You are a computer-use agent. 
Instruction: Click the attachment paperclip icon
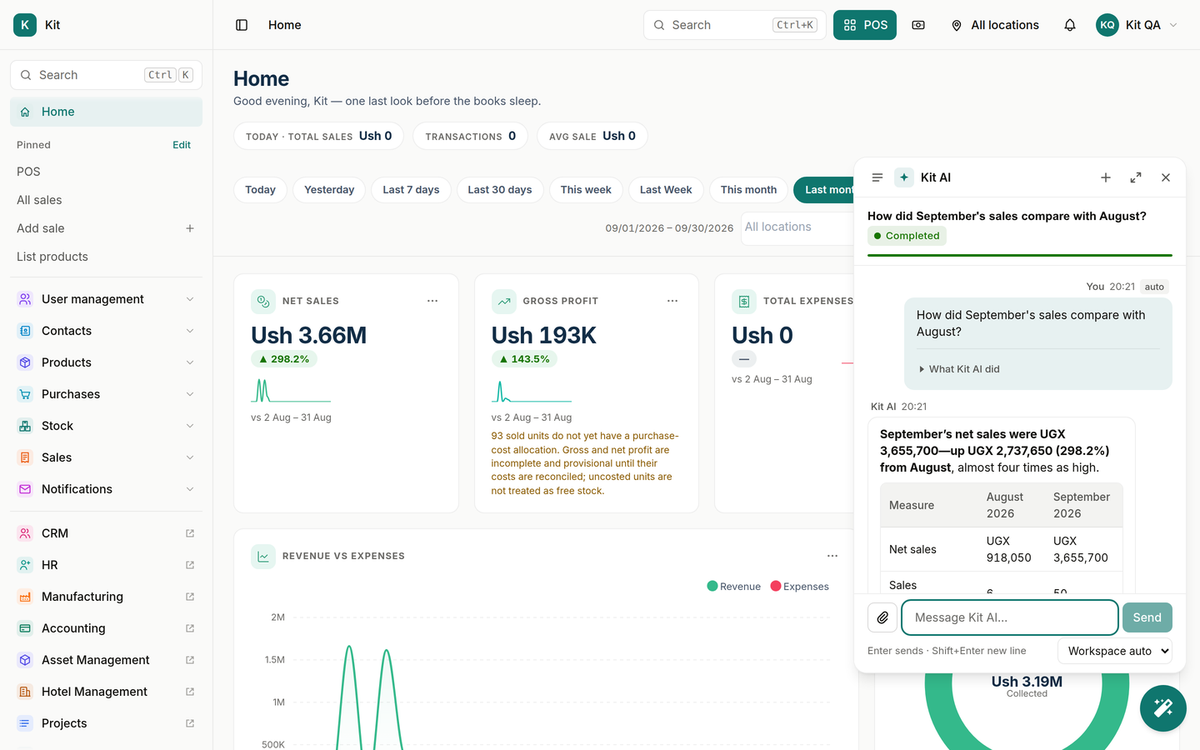click(882, 618)
